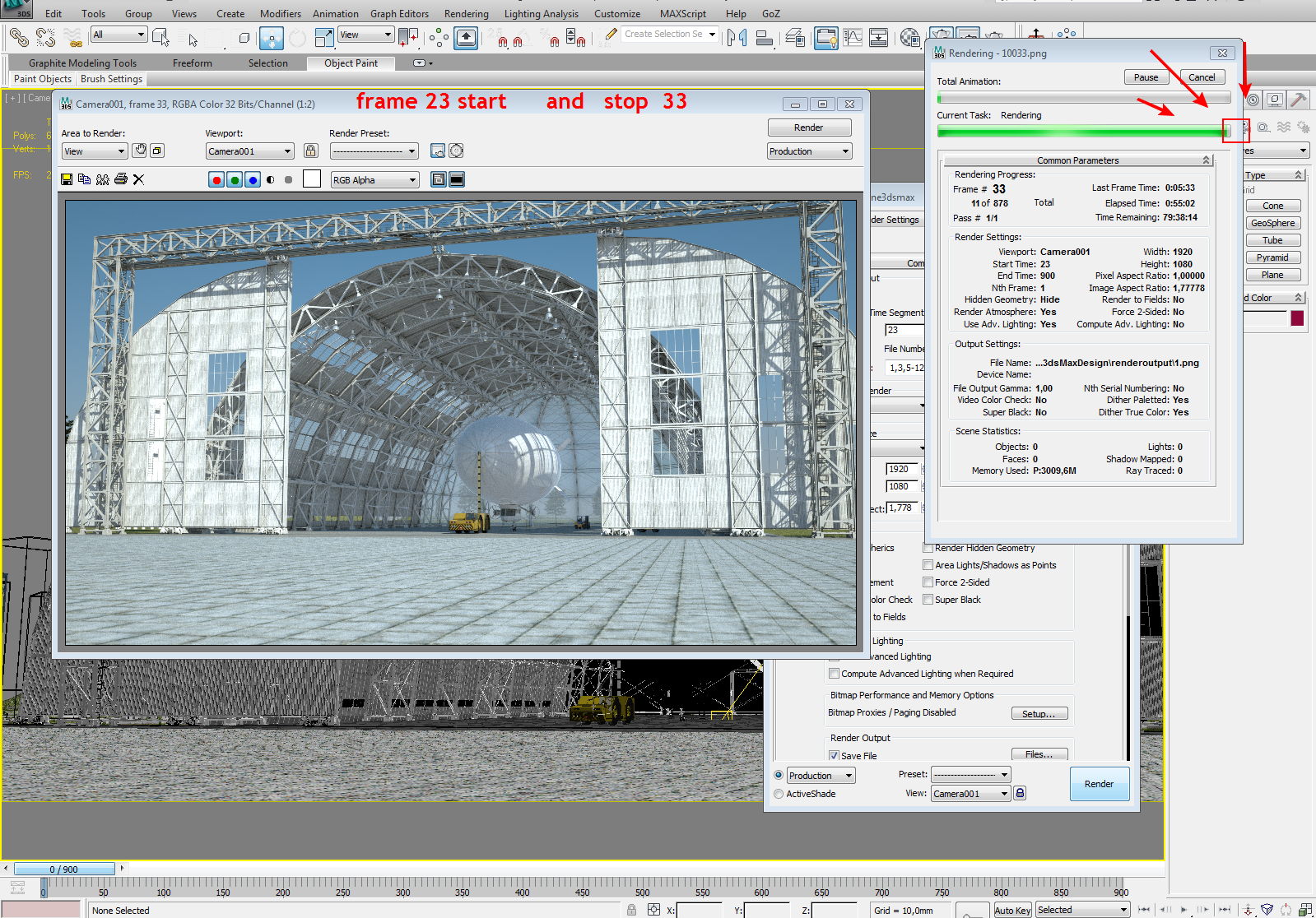Viewport: 1316px width, 918px height.
Task: Click the 0 / 900 time slider
Action: pos(64,869)
